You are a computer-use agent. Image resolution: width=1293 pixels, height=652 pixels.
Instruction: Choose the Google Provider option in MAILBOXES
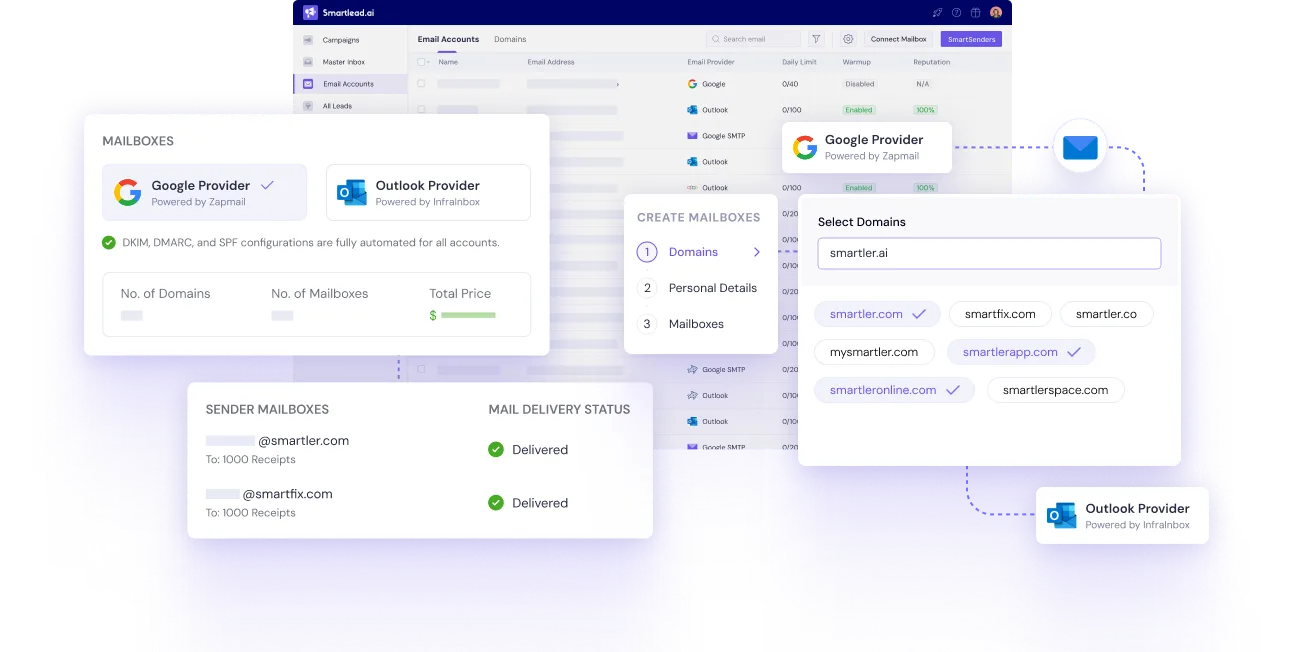[204, 192]
